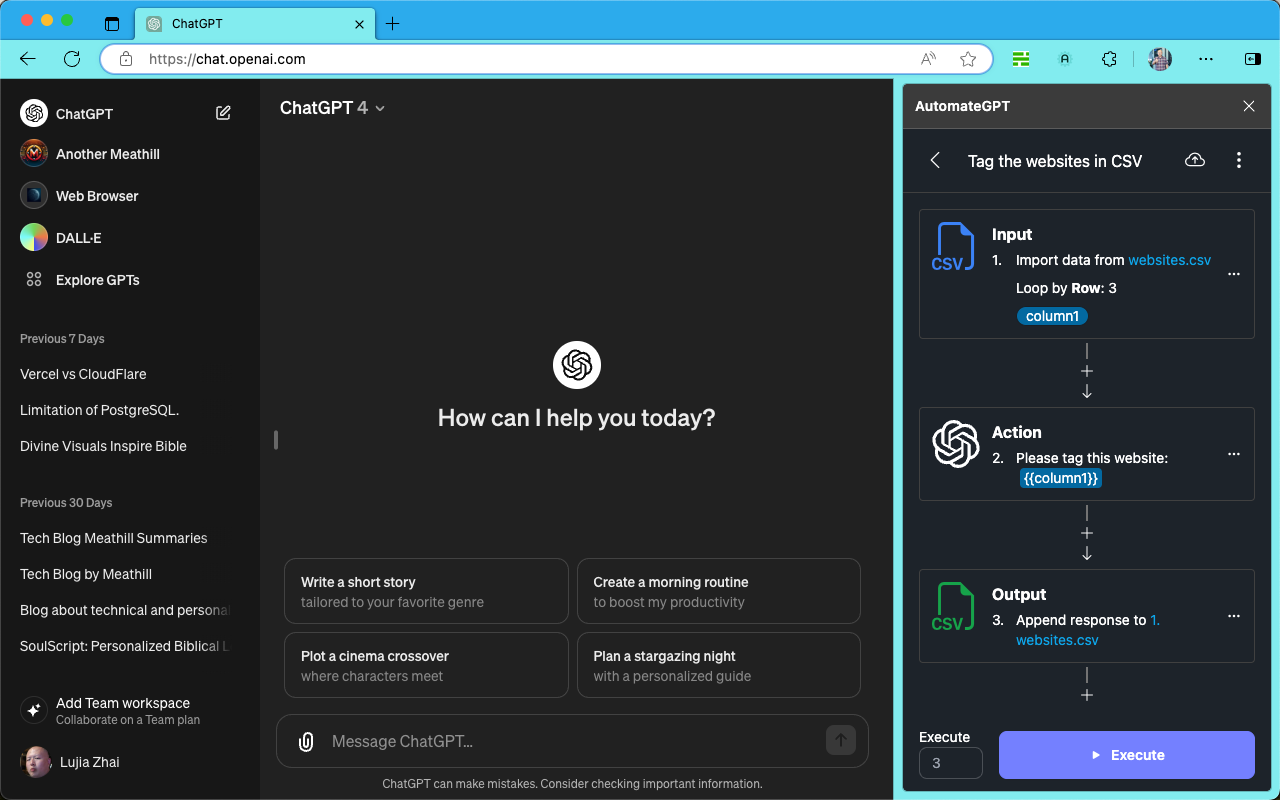Click the send message arrow
This screenshot has width=1280, height=800.
coord(841,740)
